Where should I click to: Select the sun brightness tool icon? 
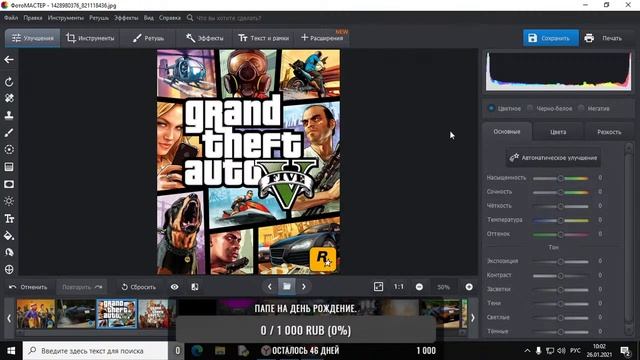pos(9,201)
